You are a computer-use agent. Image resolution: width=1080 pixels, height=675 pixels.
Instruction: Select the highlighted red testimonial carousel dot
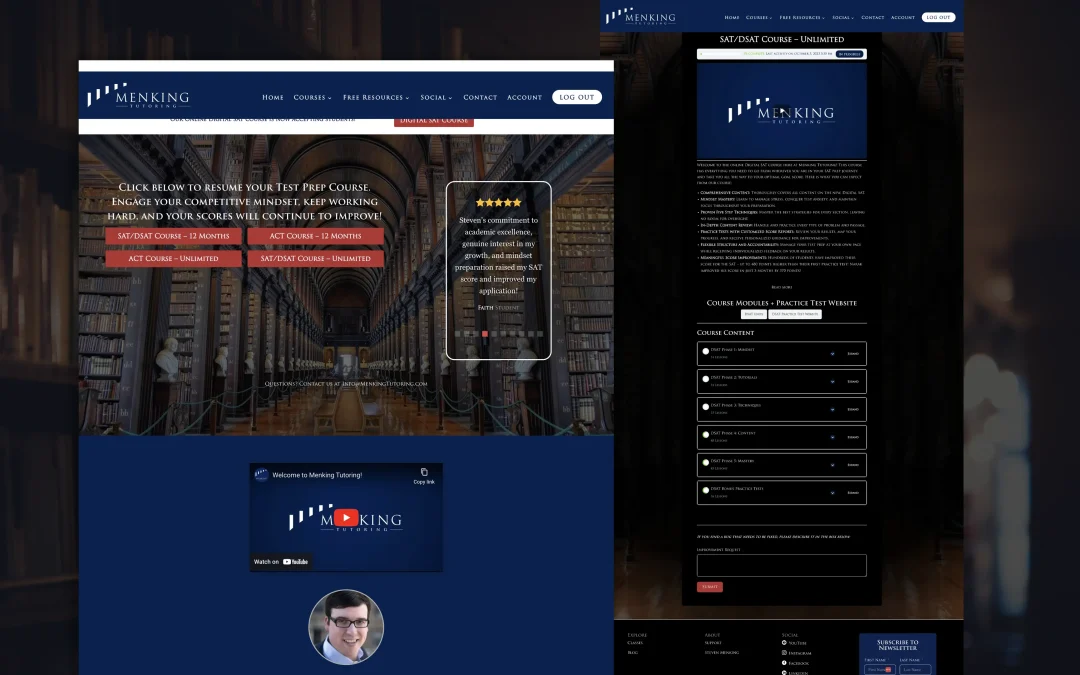coord(485,334)
